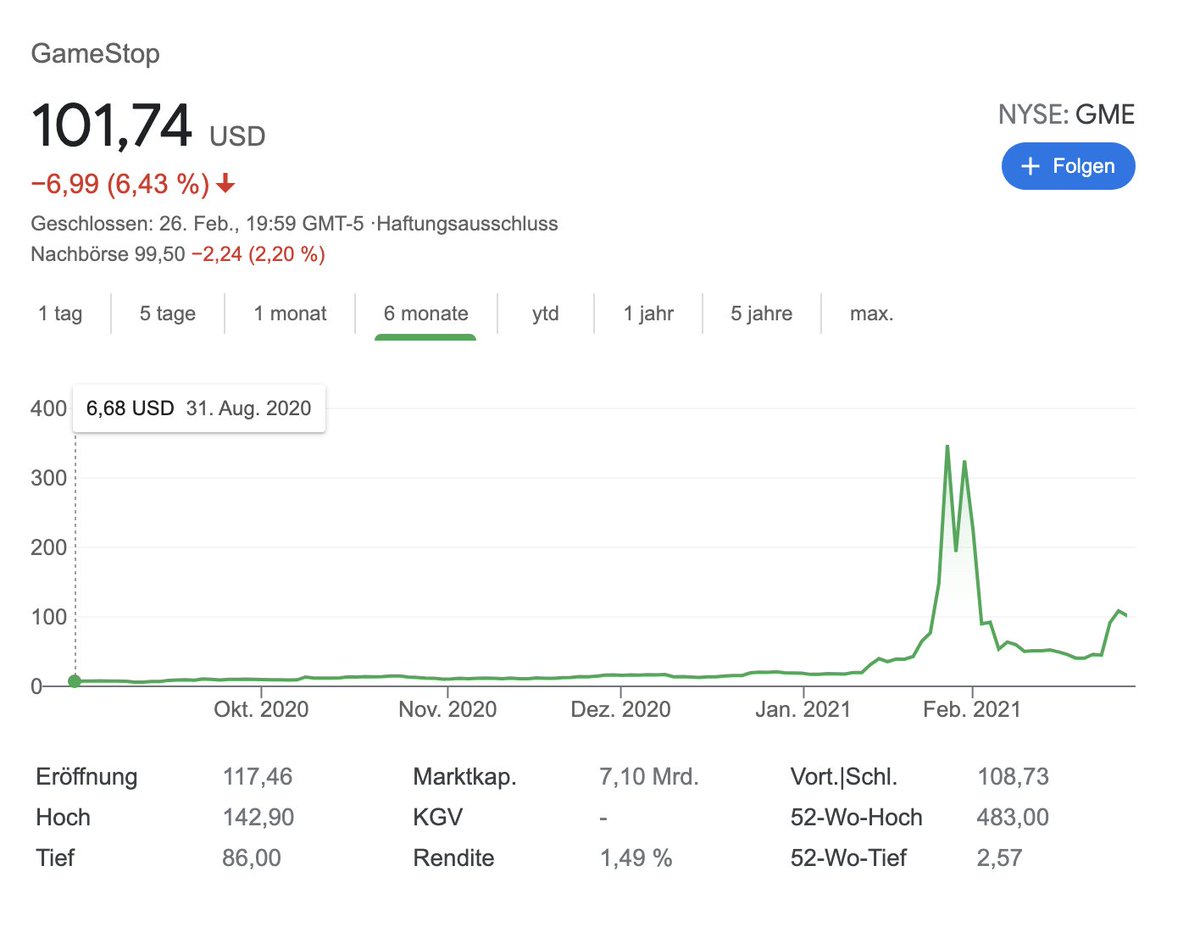Click the Vort.|Schl. value 108,73
Screen dimensions: 1200x927
[x=1013, y=777]
